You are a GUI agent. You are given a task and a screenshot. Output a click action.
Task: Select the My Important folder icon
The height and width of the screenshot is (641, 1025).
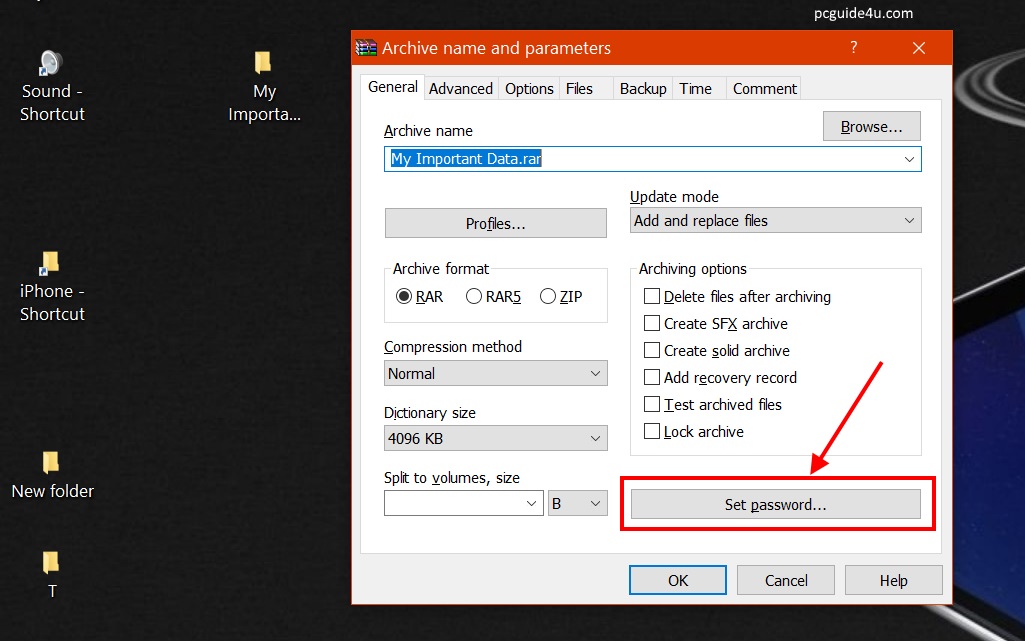pos(263,65)
